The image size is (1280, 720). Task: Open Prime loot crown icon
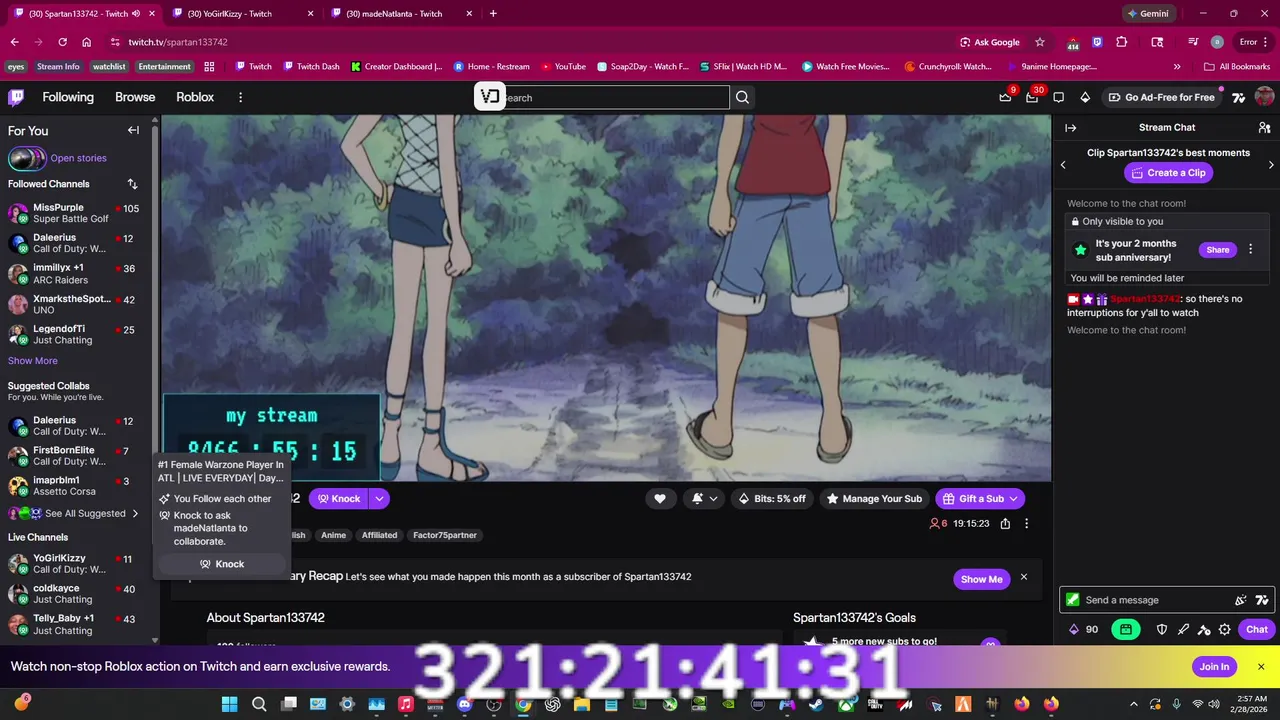tap(1005, 97)
